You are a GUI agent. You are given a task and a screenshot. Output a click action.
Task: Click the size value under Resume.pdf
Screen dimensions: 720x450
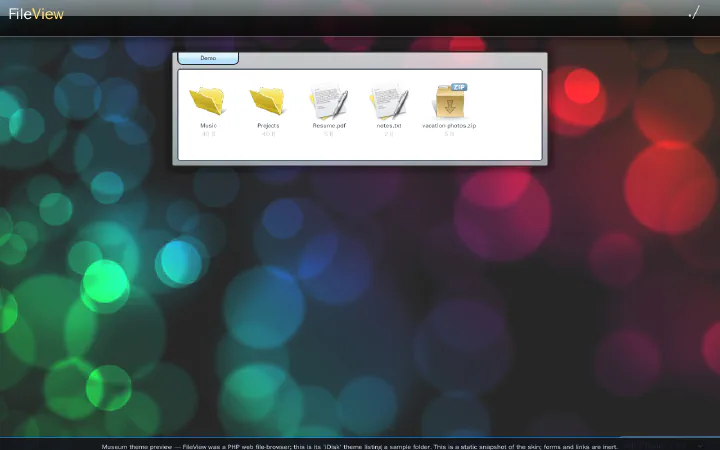pos(329,134)
